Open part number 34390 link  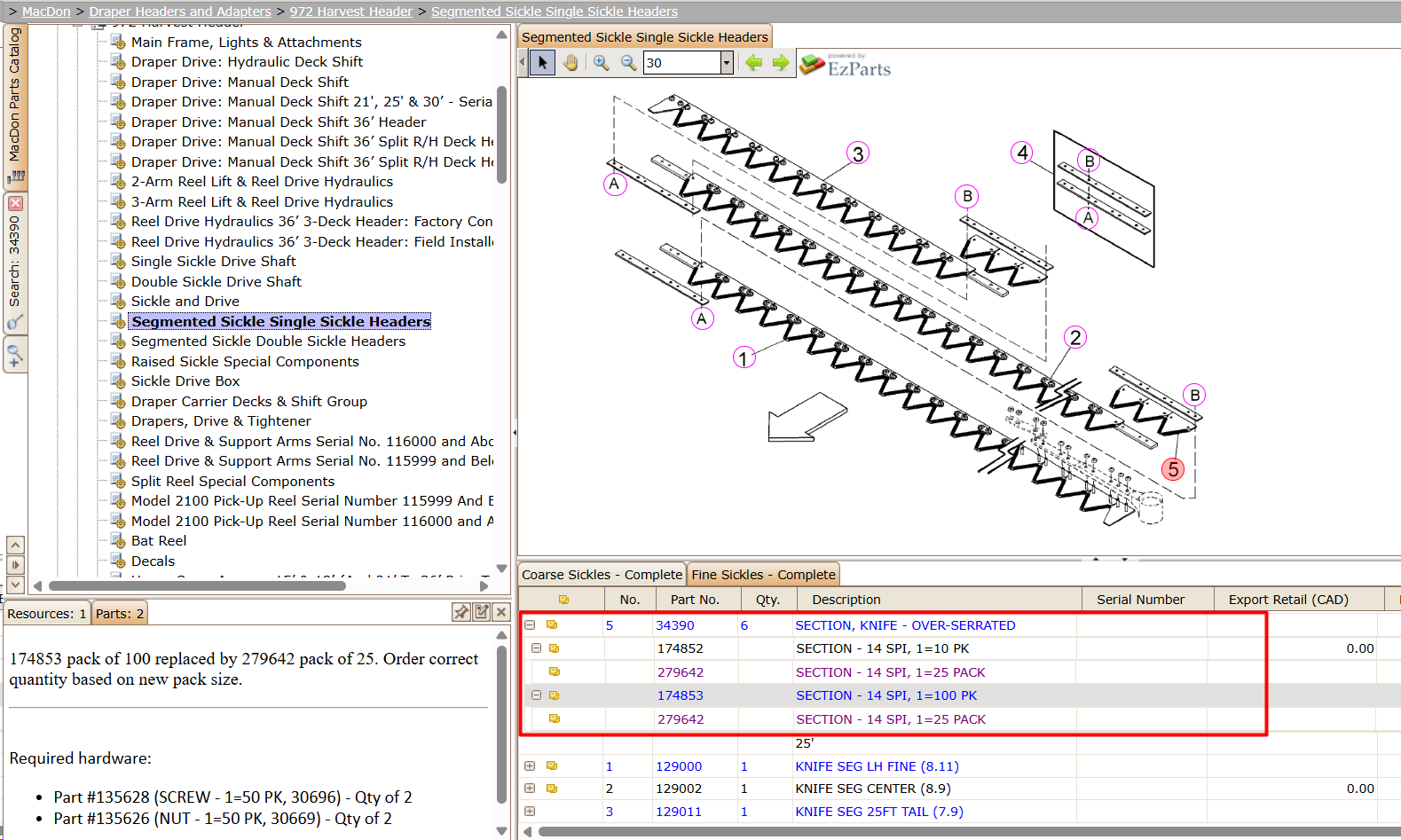[x=675, y=625]
